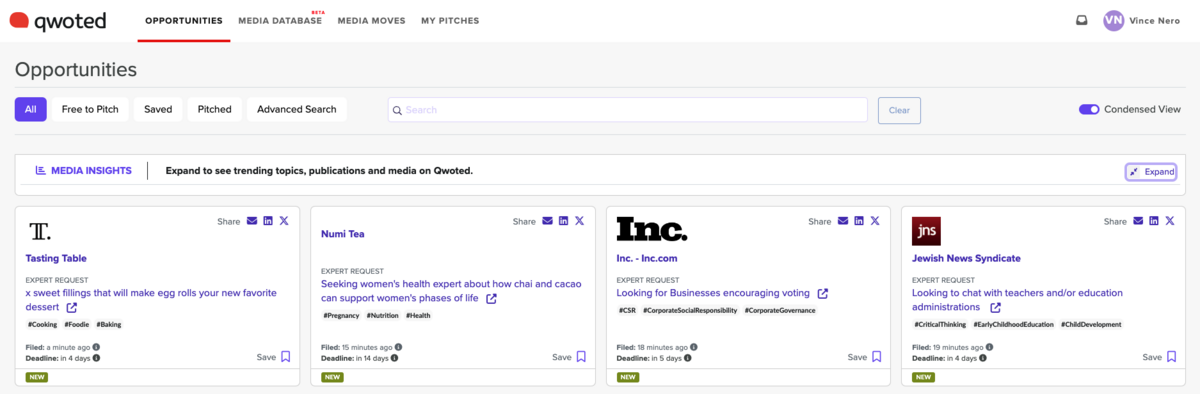Screen dimensions: 1200x394
Task: Click the #CriticalThinking tag
Action: (x=940, y=324)
